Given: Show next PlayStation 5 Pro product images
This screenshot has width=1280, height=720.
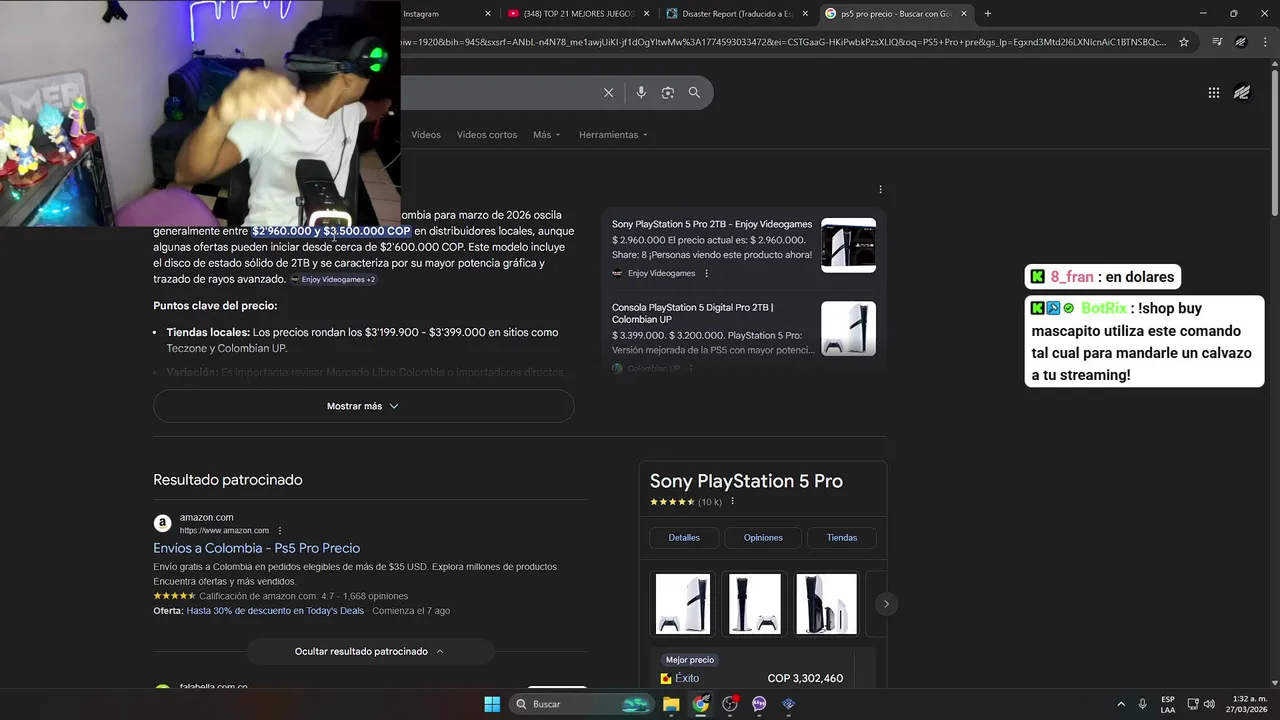Looking at the screenshot, I should click(x=886, y=604).
